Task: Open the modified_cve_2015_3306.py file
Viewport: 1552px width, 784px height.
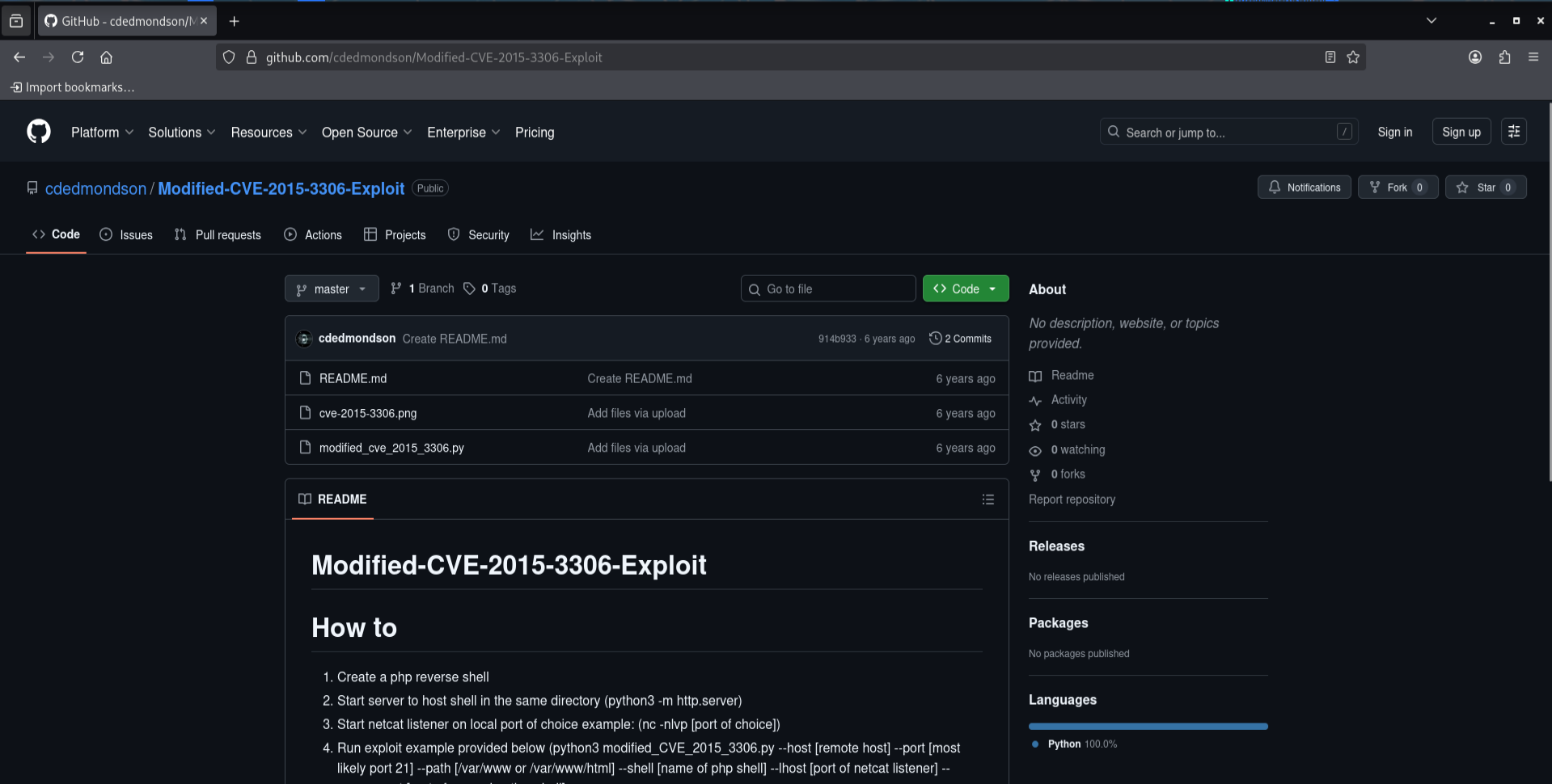Action: (391, 448)
